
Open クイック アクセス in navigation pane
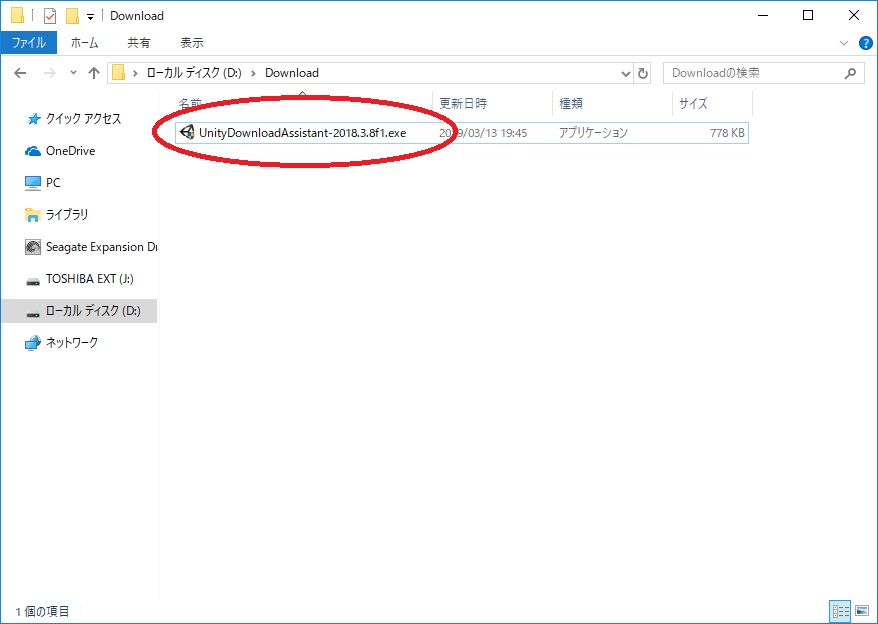83,118
